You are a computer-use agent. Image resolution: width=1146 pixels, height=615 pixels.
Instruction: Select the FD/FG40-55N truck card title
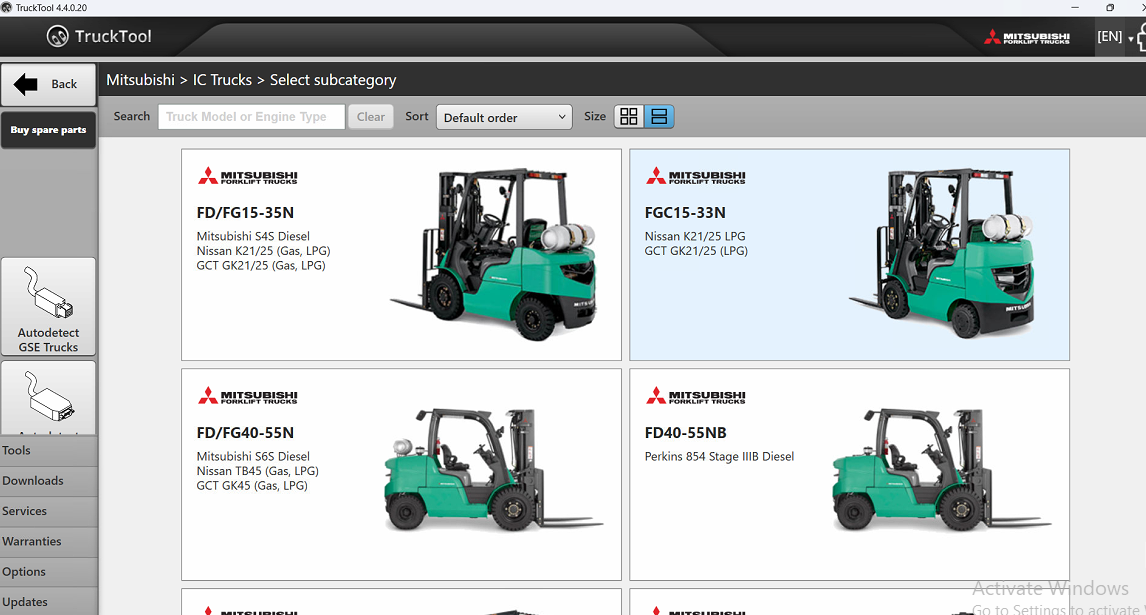click(245, 433)
